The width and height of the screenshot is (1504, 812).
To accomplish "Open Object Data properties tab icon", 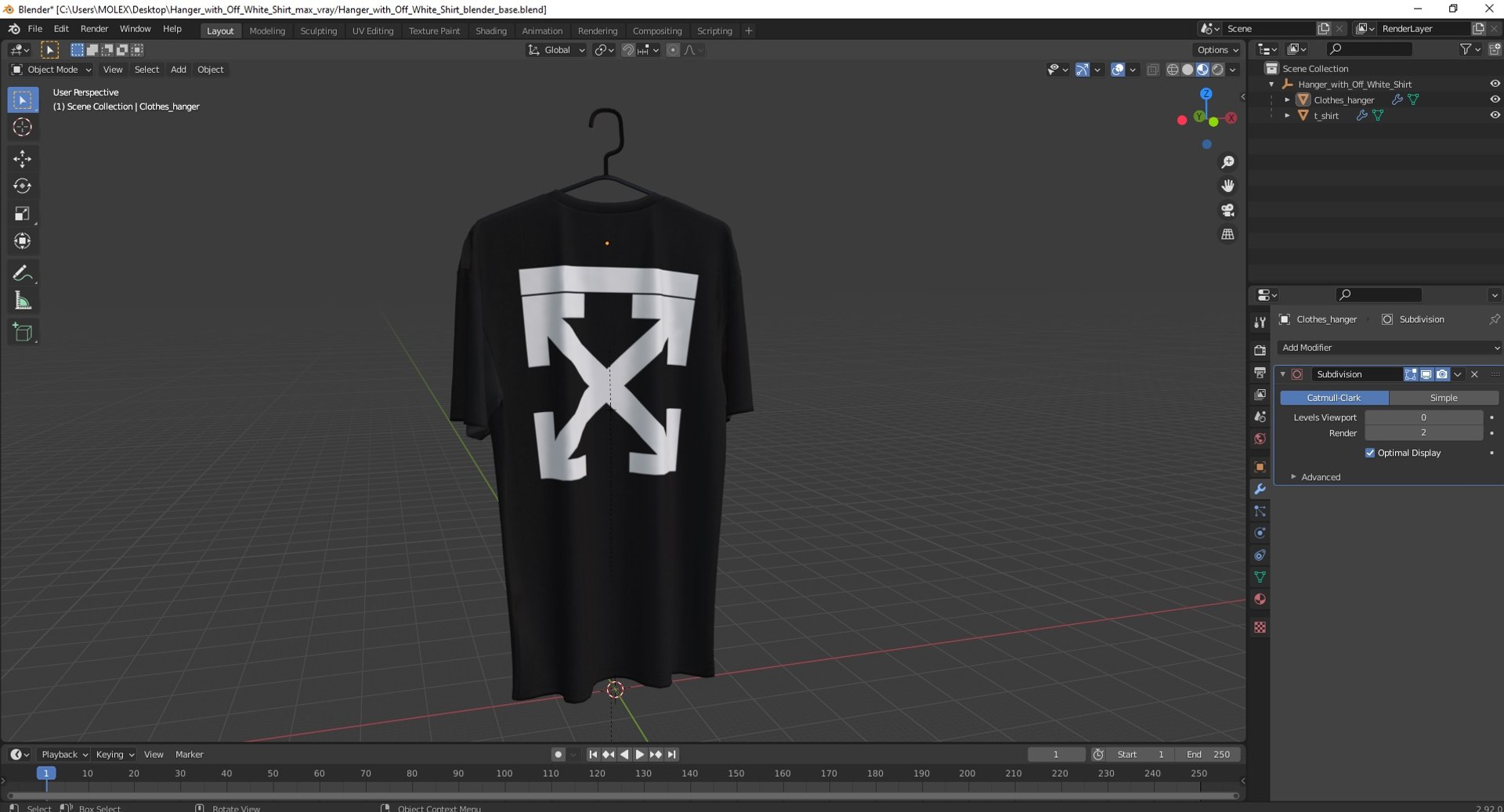I will tap(1260, 578).
